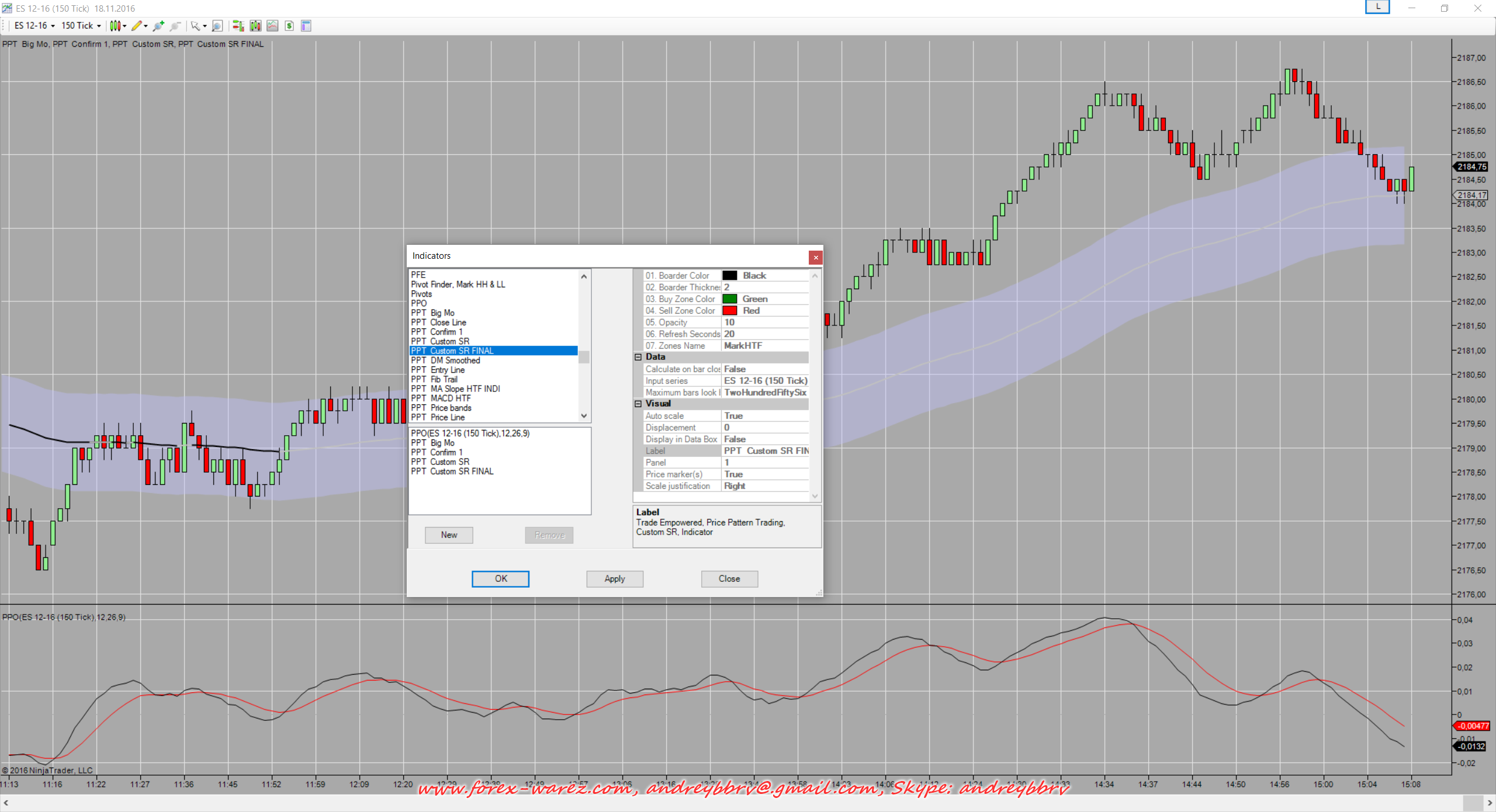Click the data series candlestick icon
Screen dimensions: 1496x812
(255, 26)
